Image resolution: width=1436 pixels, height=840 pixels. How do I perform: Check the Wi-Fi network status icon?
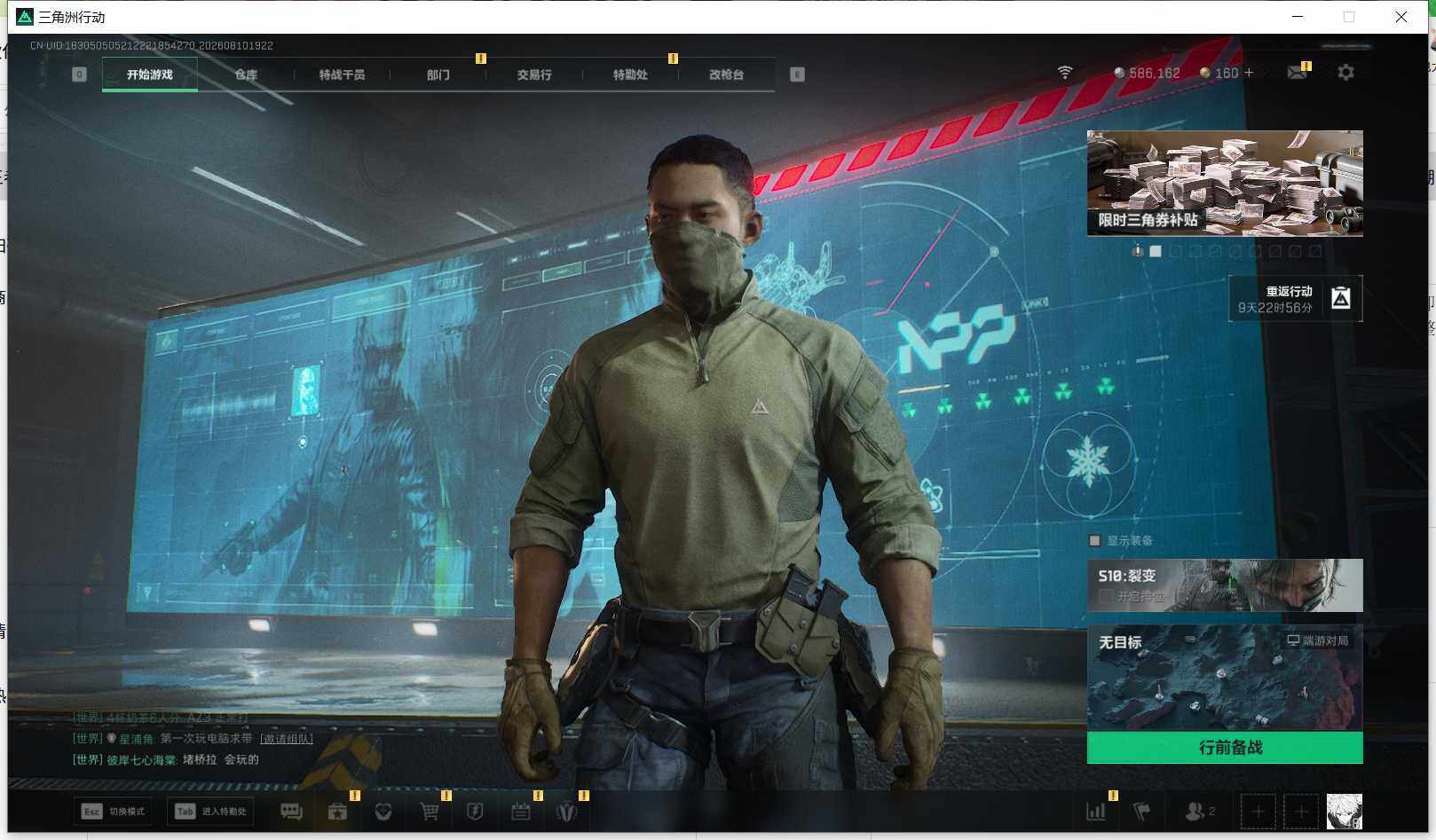(x=1065, y=73)
